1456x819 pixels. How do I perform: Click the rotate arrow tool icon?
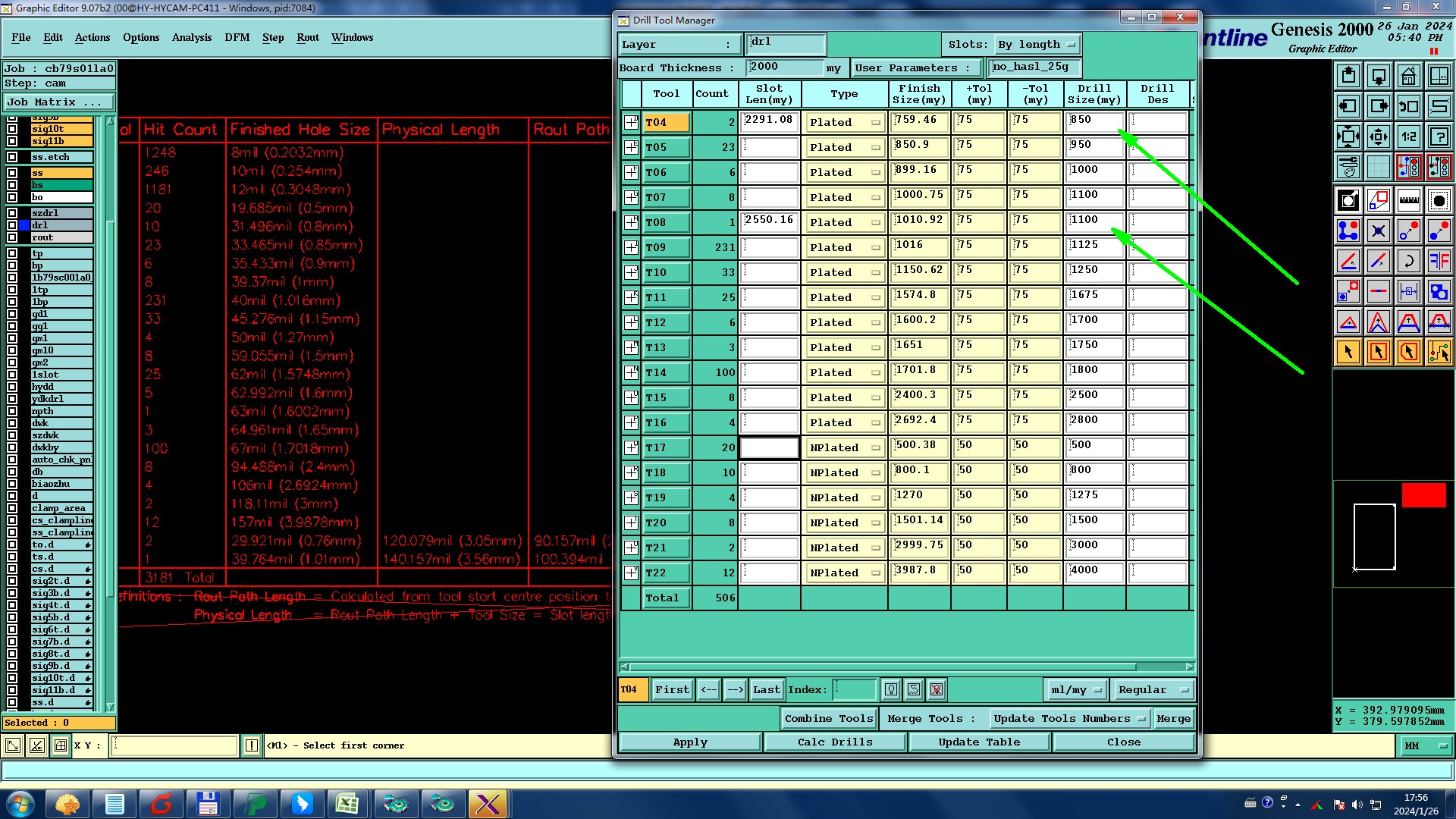pyautogui.click(x=1408, y=261)
